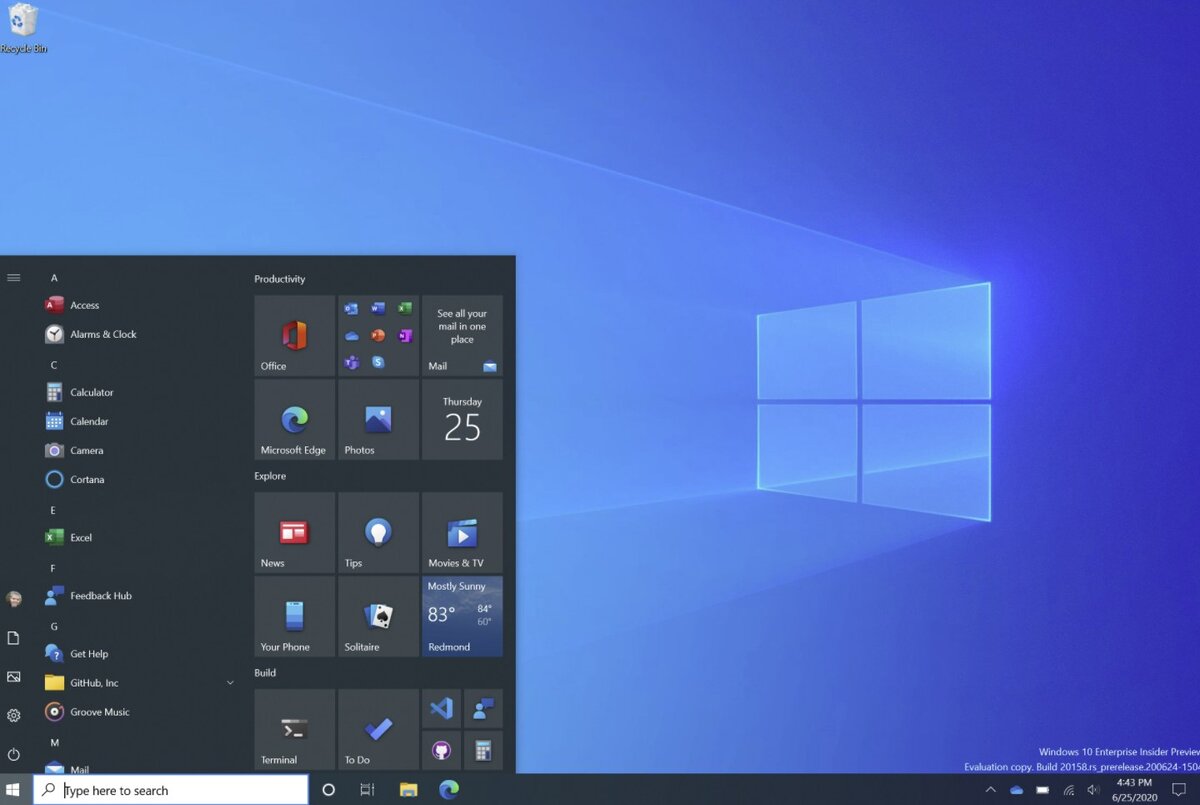Screen dimensions: 1200x805
Task: Open the clock showing 4:43 PM
Action: 1132,790
